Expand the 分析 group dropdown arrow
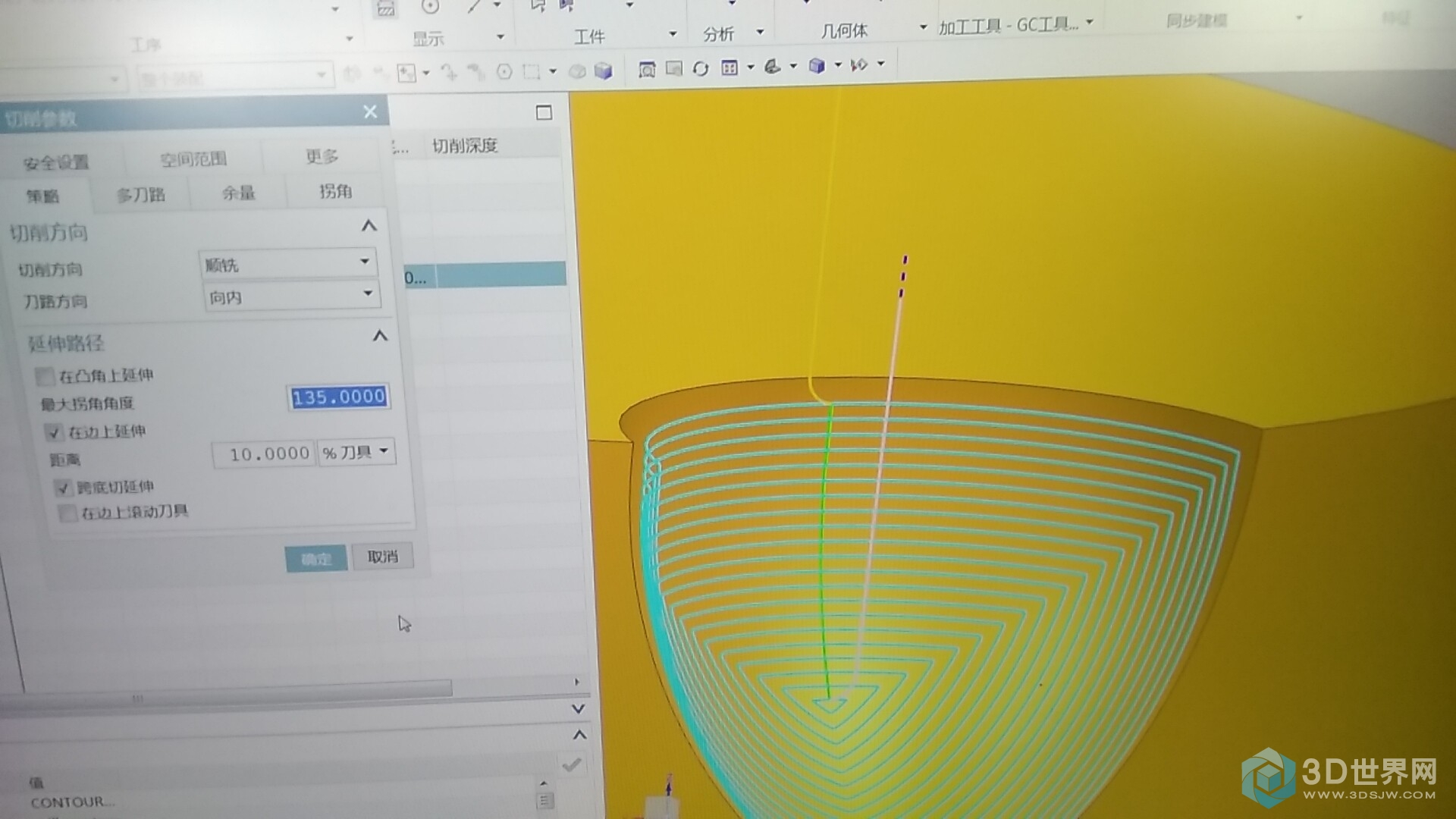Screen dimensions: 1456x819 [759, 33]
